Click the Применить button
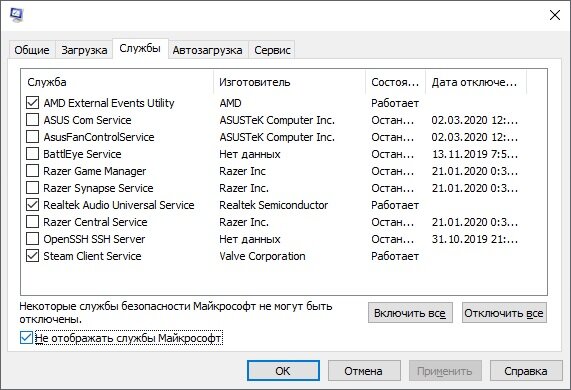Image resolution: width=571 pixels, height=390 pixels. [445, 371]
